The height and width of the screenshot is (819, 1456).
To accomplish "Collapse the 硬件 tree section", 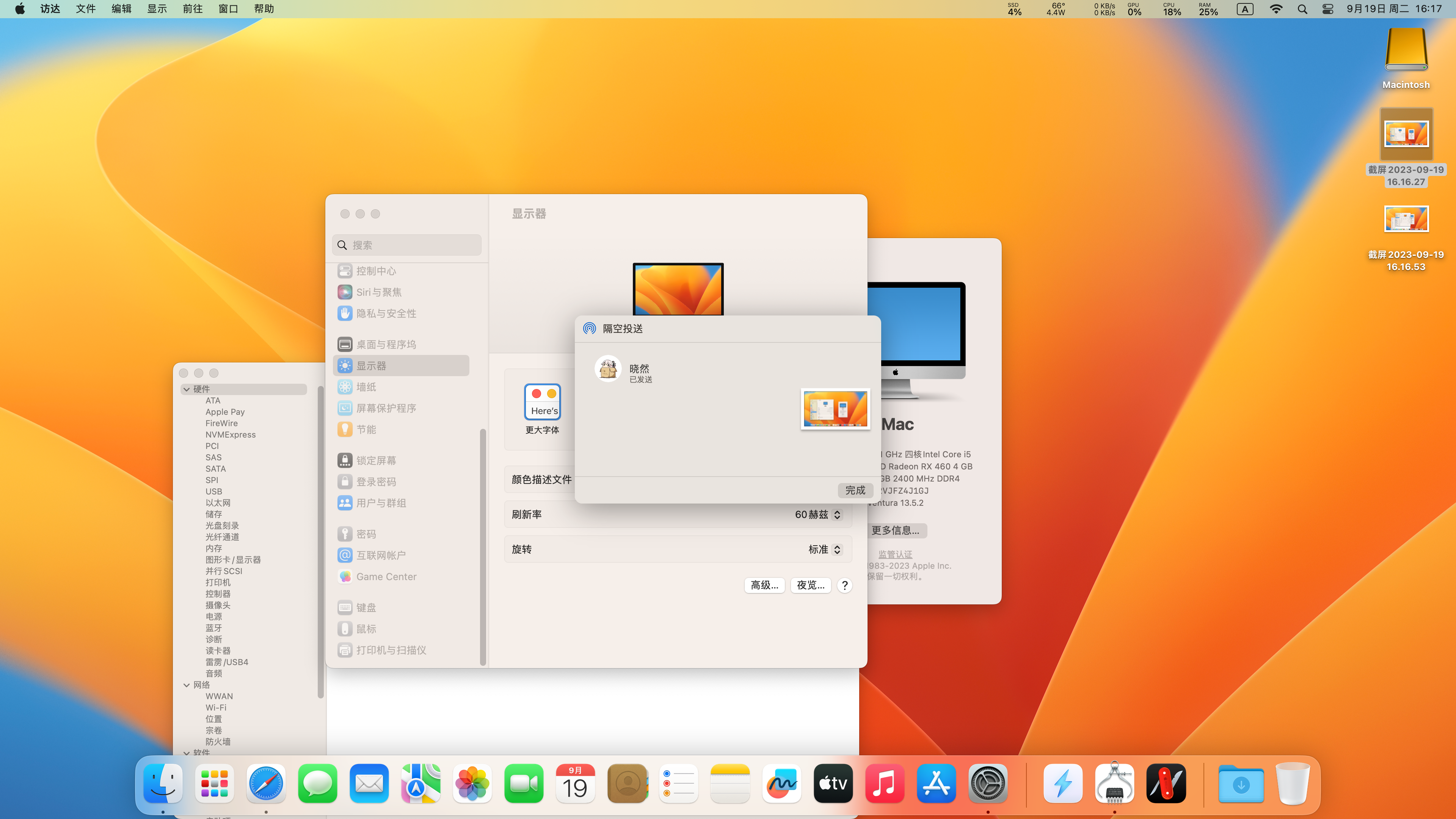I will click(x=187, y=389).
